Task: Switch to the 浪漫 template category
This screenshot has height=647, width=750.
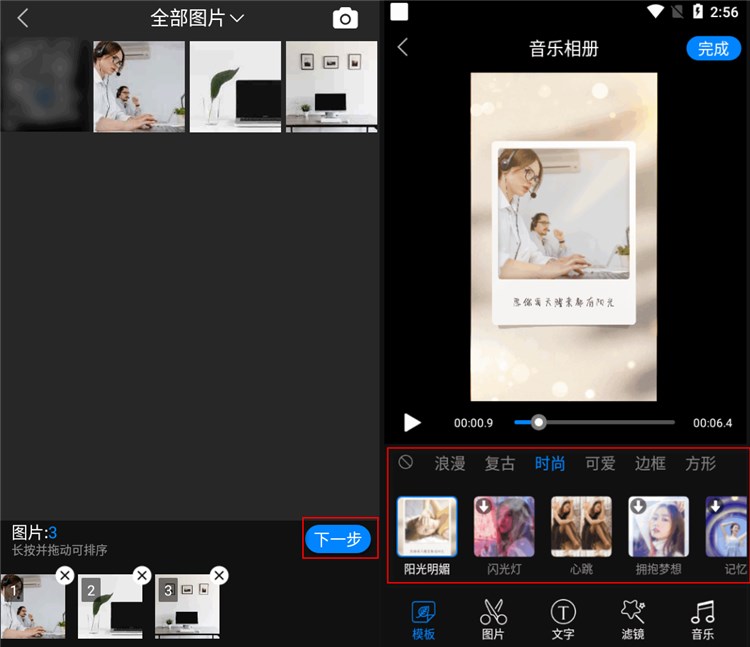Action: coord(450,463)
